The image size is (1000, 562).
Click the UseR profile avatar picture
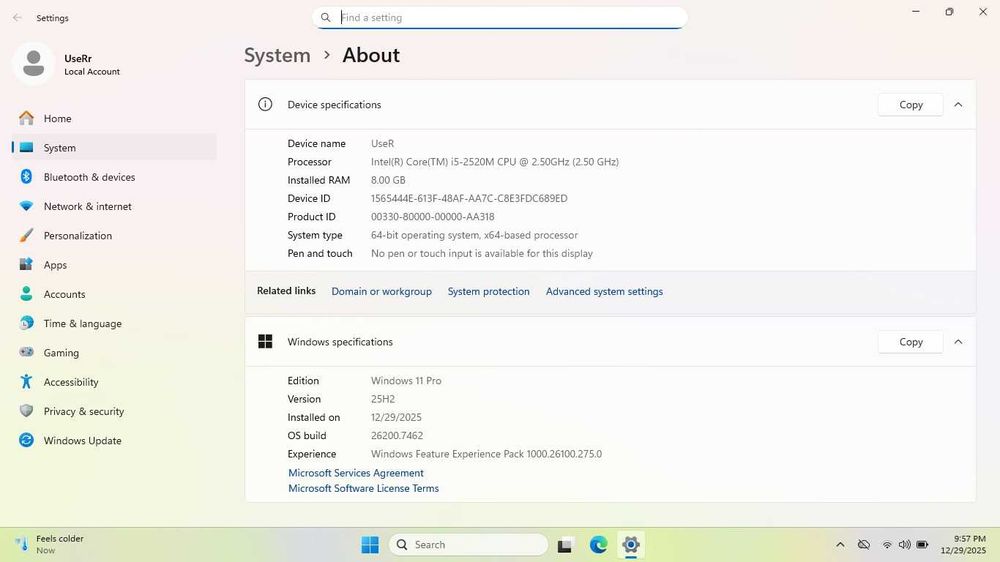click(33, 64)
